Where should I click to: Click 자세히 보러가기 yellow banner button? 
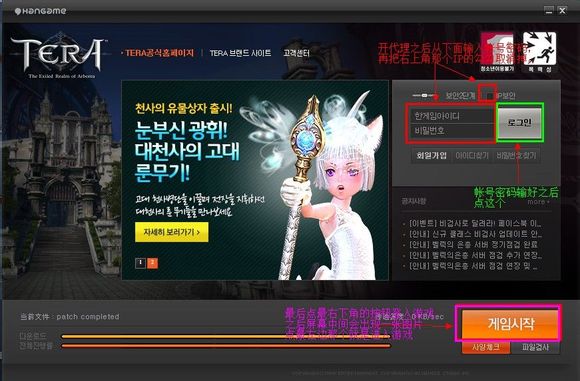point(172,232)
